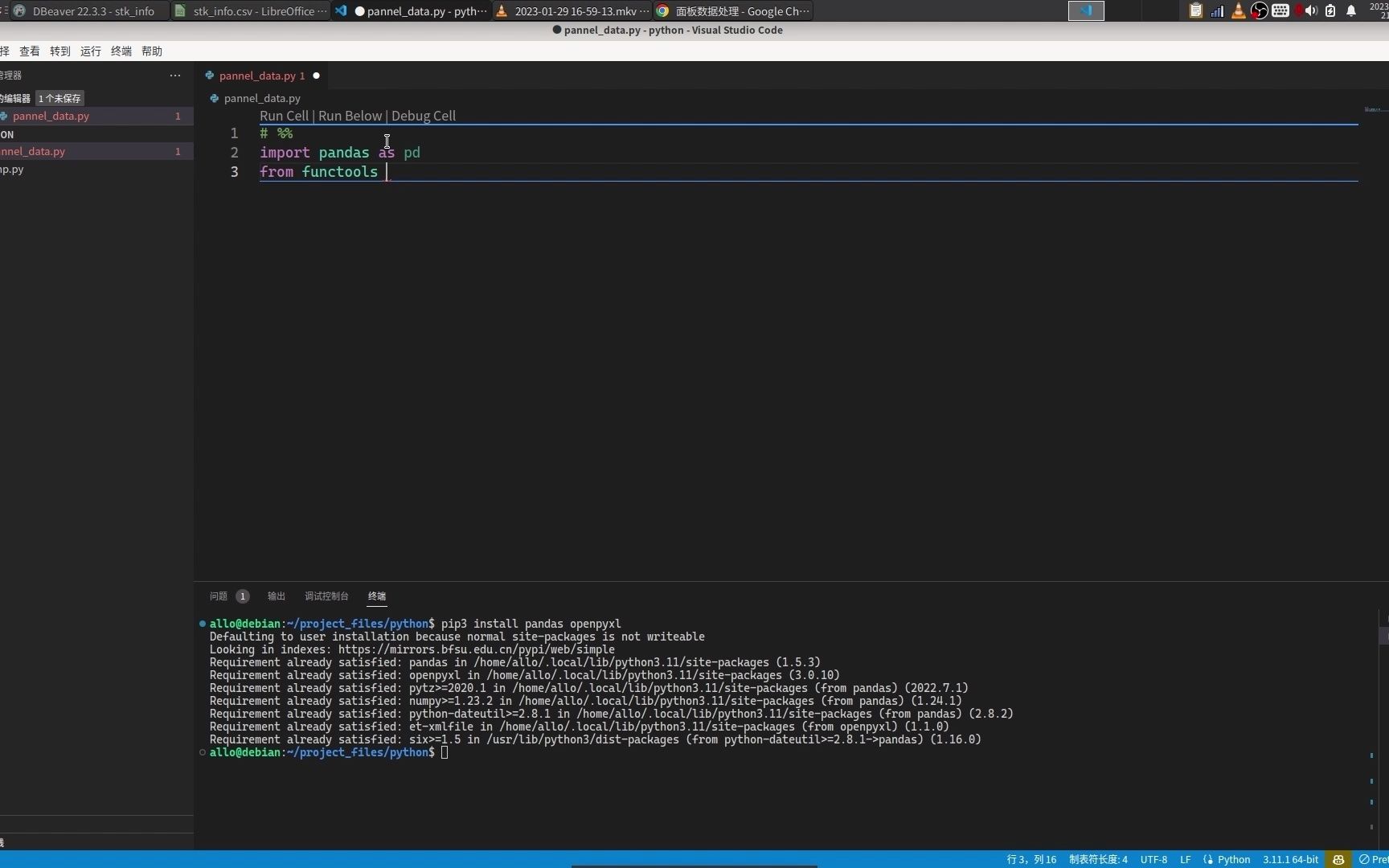Open the clipboard manager tray icon
Screen dimensions: 1389x868
coord(1196,10)
